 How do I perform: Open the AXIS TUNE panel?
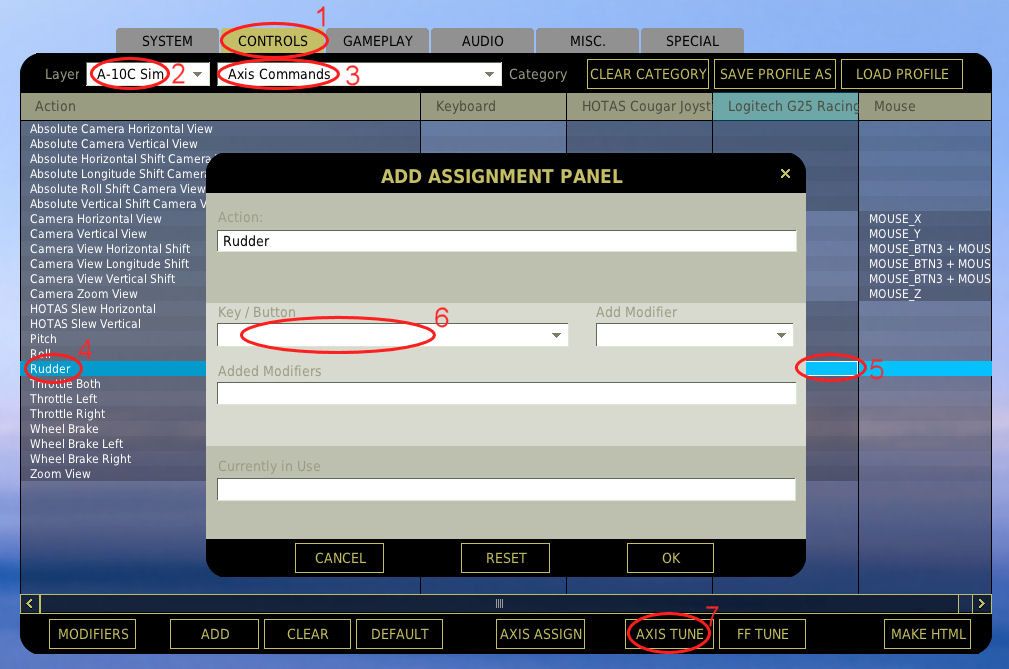click(667, 634)
